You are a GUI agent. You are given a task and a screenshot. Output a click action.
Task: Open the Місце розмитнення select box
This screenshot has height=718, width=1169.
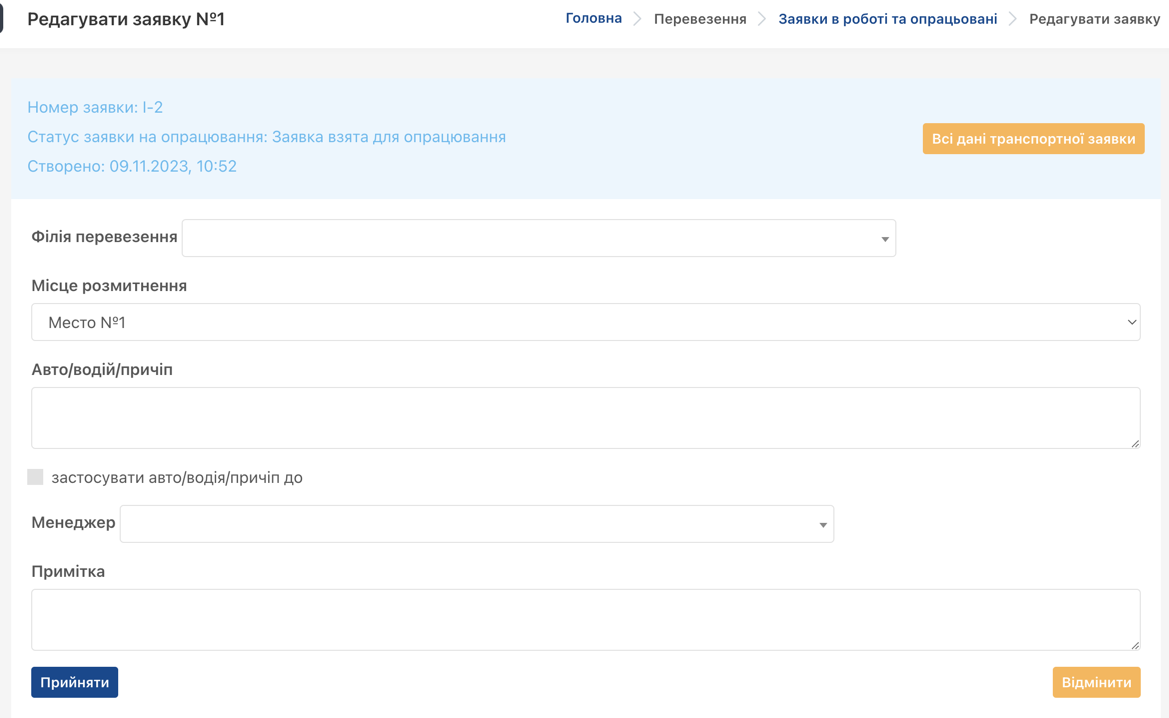click(585, 322)
